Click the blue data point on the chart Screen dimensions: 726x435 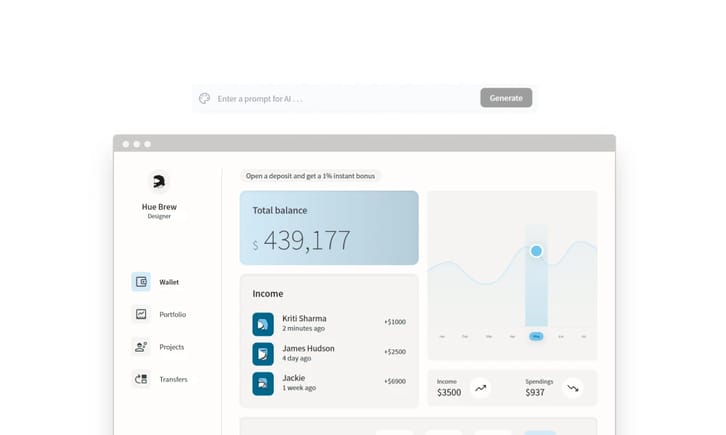tap(536, 251)
